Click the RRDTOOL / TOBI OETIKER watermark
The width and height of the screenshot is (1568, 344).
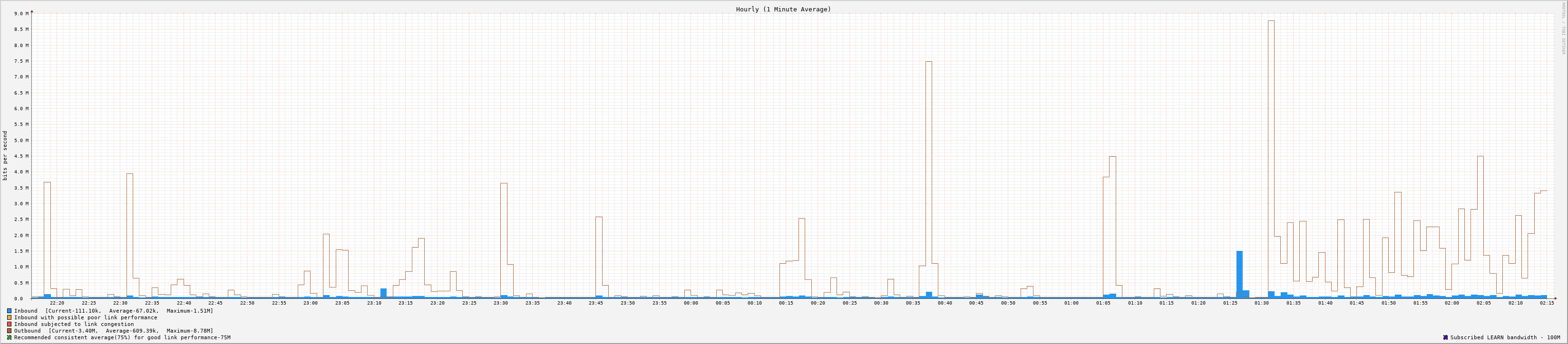1562,28
